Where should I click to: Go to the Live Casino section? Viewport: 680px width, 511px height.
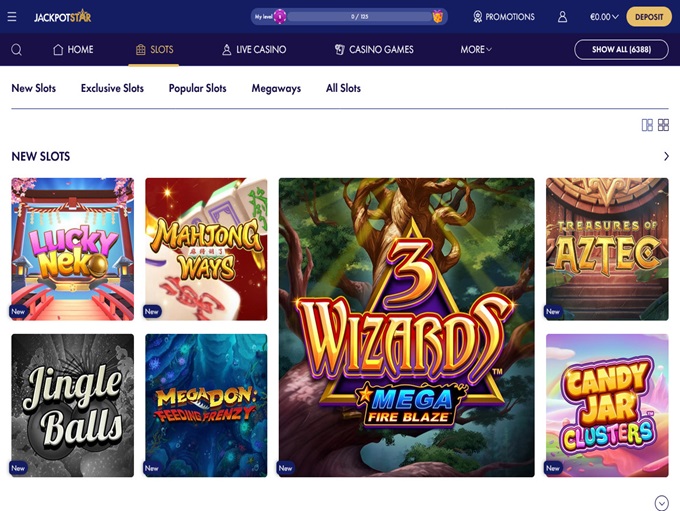tap(254, 50)
